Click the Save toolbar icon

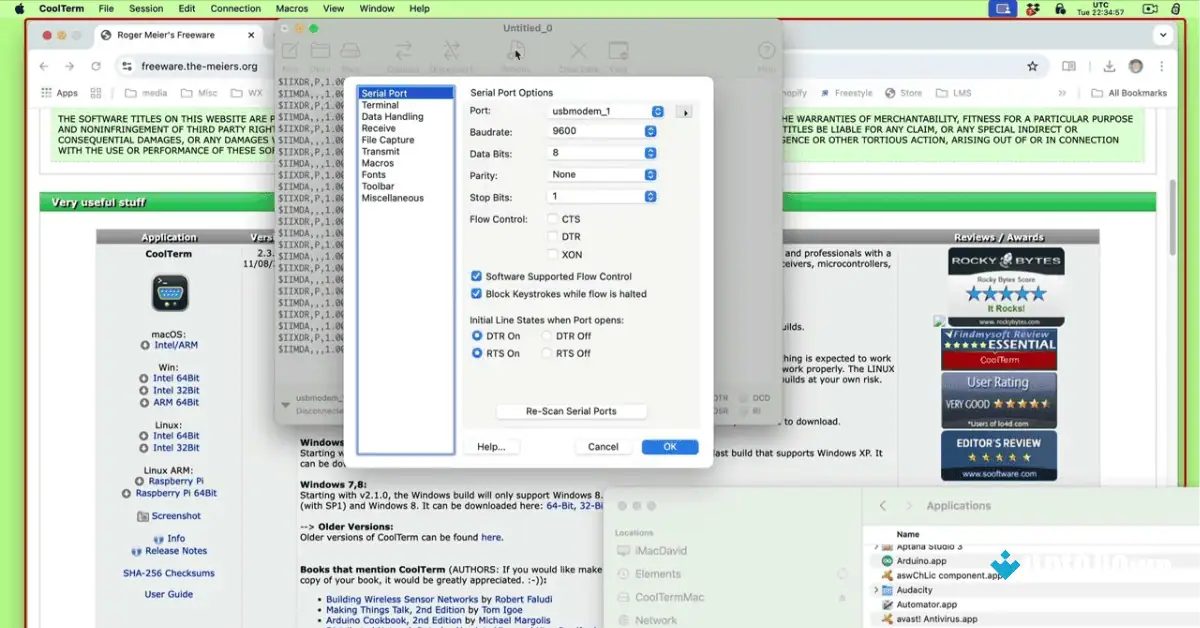(x=351, y=50)
